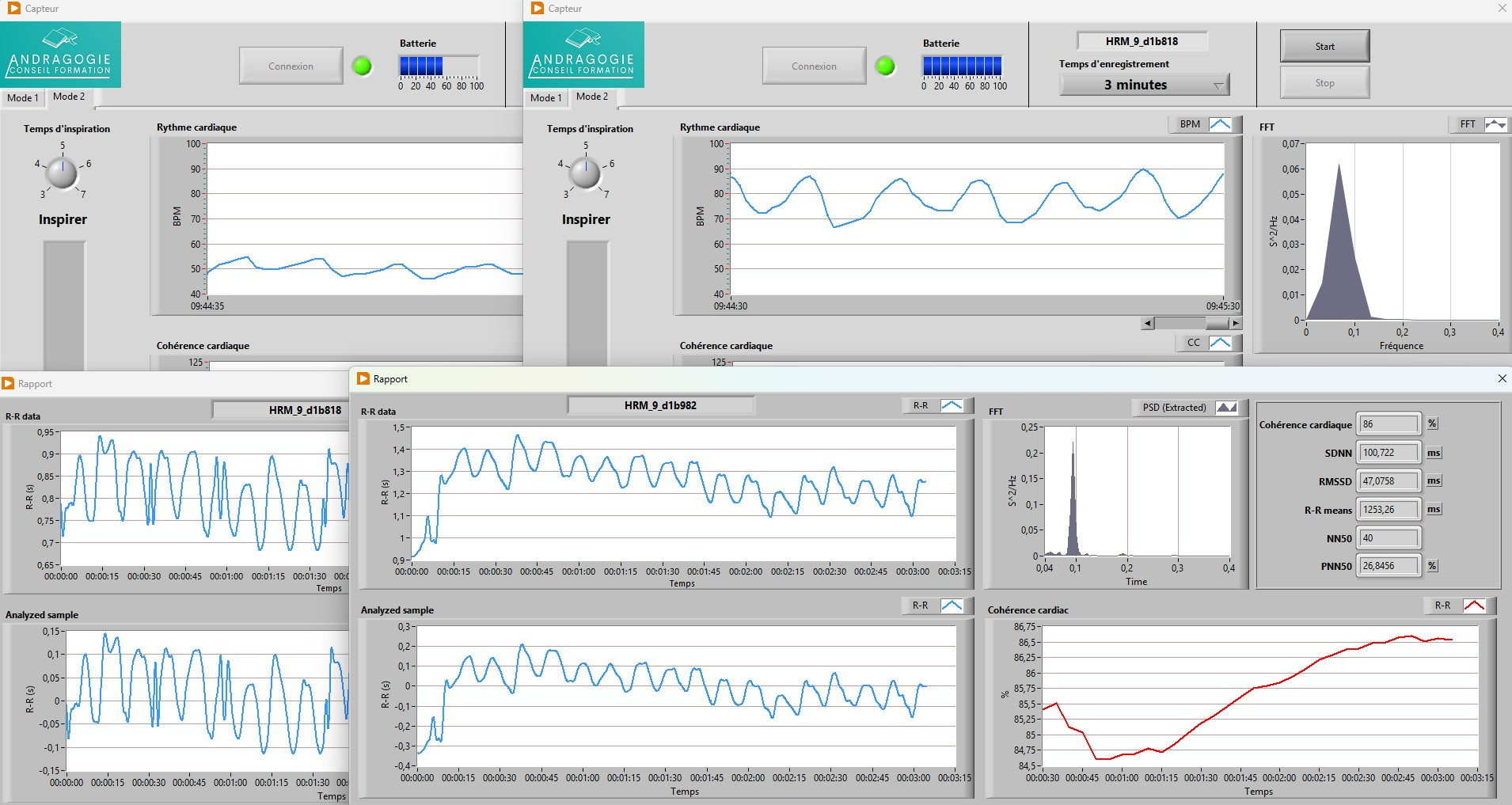This screenshot has width=1512, height=805.
Task: Click the green LED beside Connexion in rightmost Capteur window
Action: (x=885, y=66)
